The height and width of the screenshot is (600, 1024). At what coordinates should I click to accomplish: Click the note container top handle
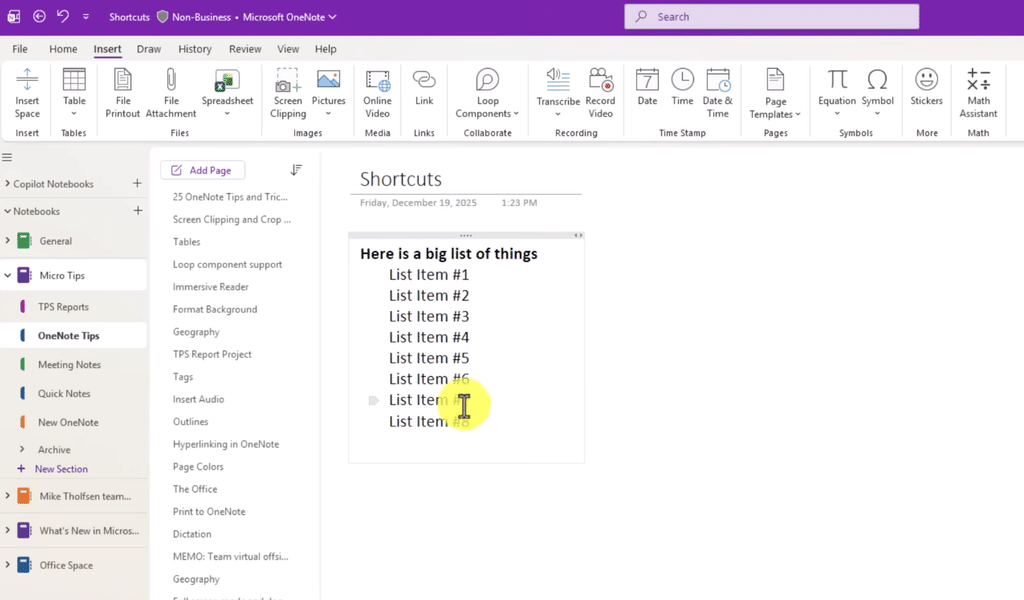click(466, 235)
